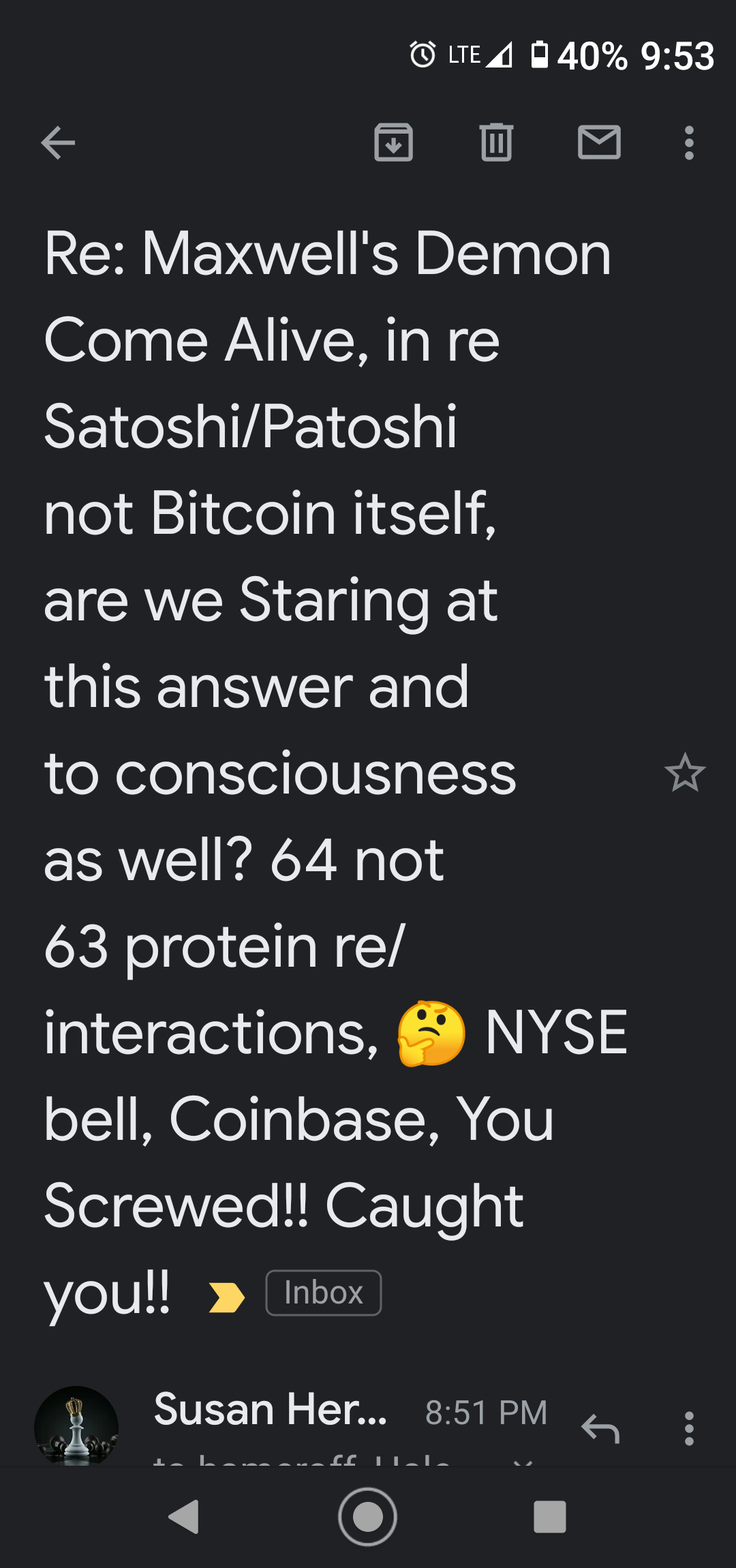
Task: Go back using the top-left arrow
Action: tap(58, 143)
